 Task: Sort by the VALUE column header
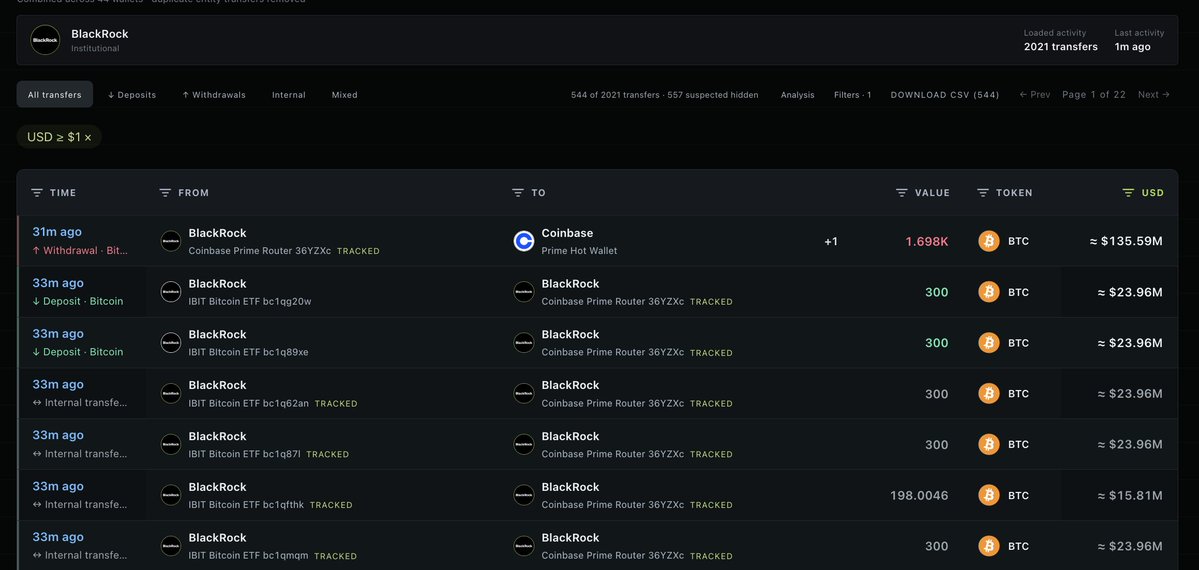[x=932, y=193]
